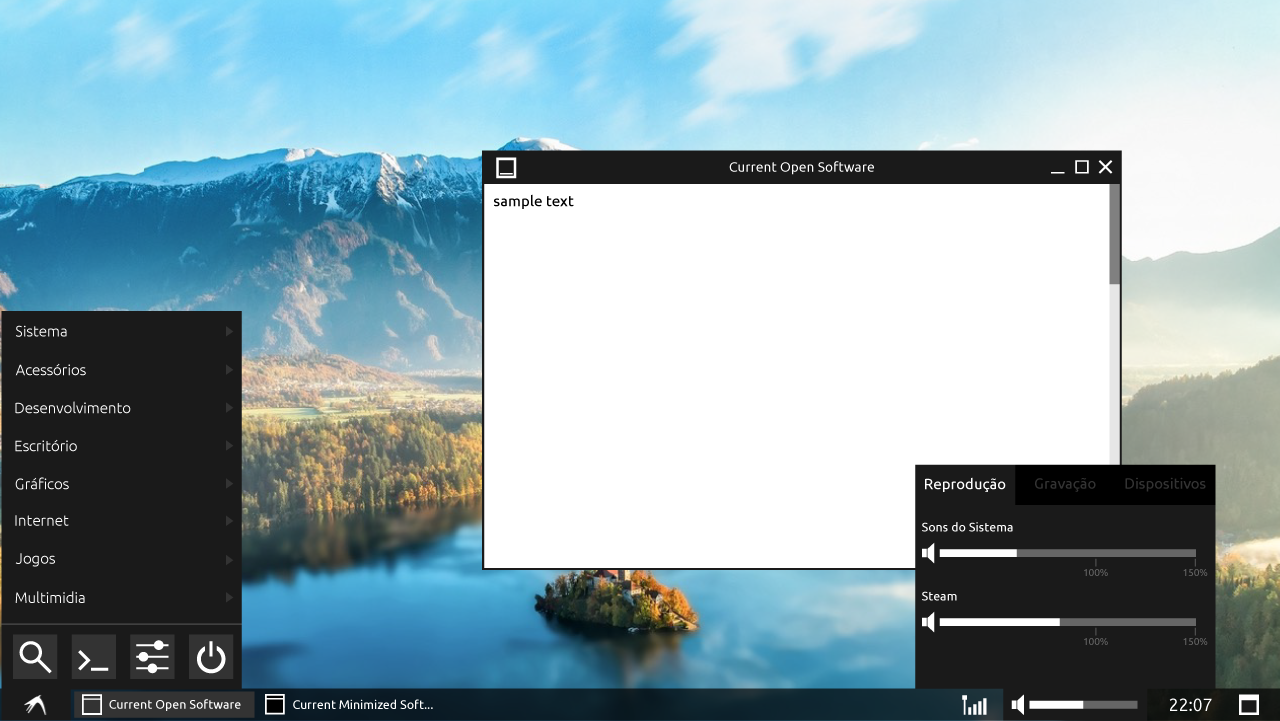Click the window's vertical scrollbar thumb
This screenshot has width=1280, height=721.
[1114, 234]
